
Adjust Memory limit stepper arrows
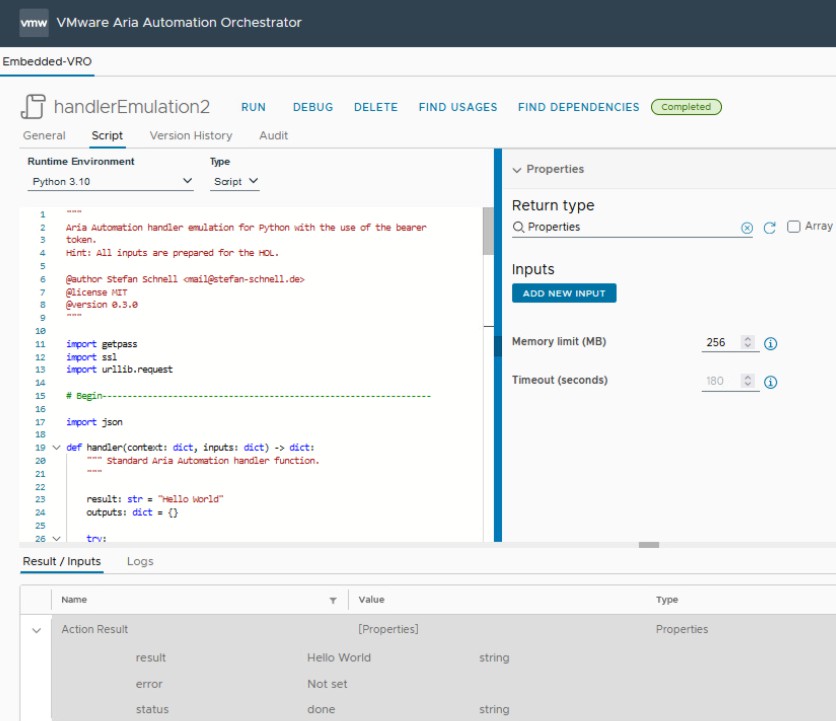pyautogui.click(x=747, y=342)
